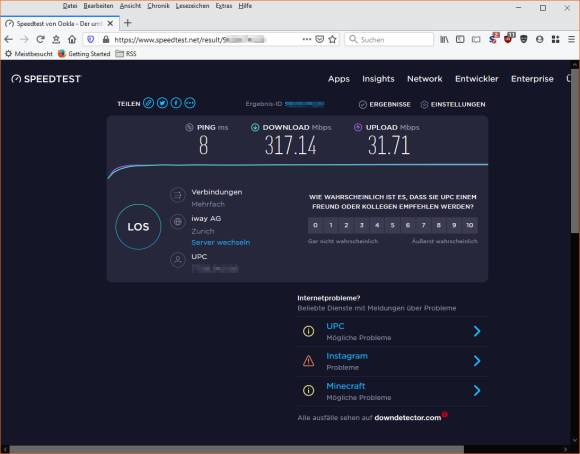Select rating 1 in the recommendation survey
This screenshot has height=454, width=580.
point(331,225)
